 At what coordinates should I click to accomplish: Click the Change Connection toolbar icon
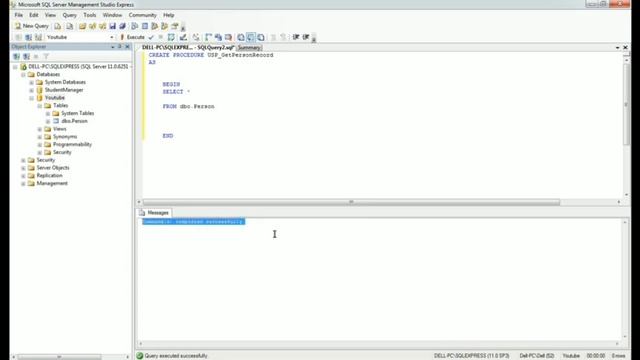[x=38, y=37]
